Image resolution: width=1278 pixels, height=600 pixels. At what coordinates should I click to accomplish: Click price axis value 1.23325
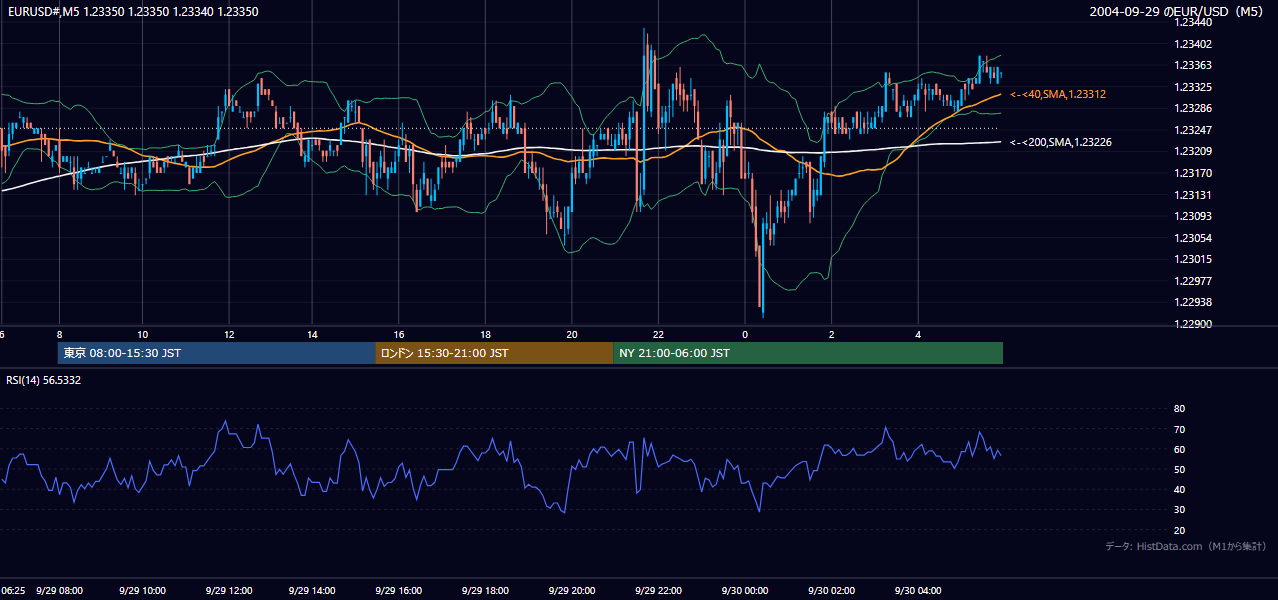[1193, 87]
